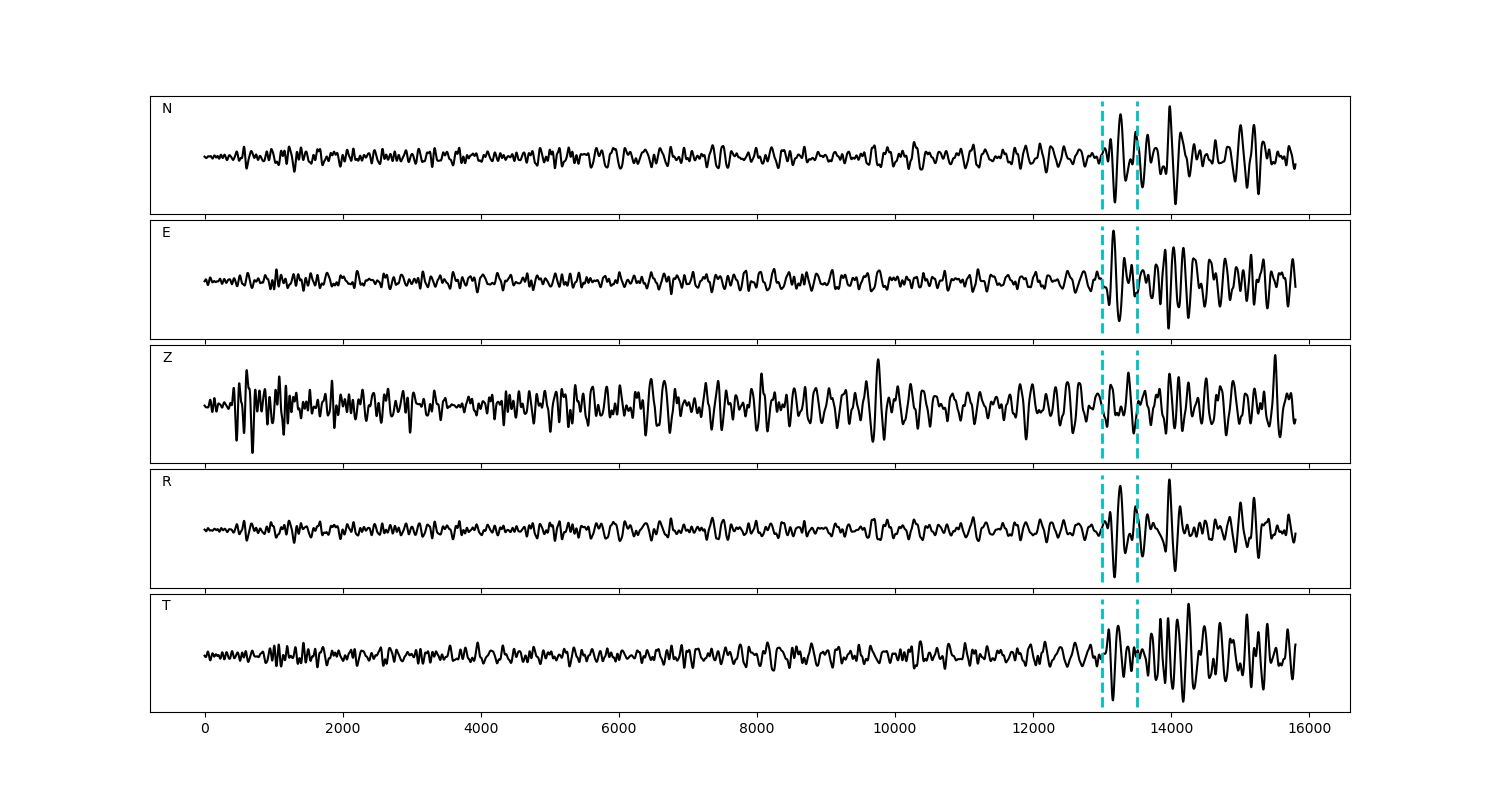The height and width of the screenshot is (800, 1500).
Task: Click the 12000 x-axis tick label
Action: [x=1033, y=730]
